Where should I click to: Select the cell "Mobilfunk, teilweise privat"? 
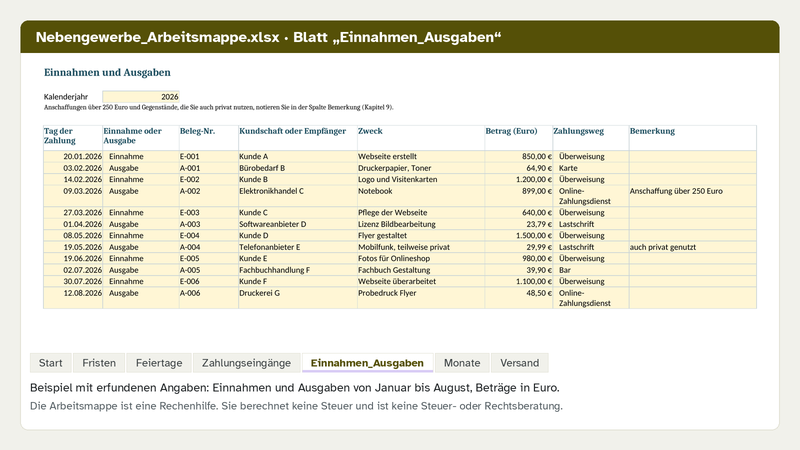421,247
